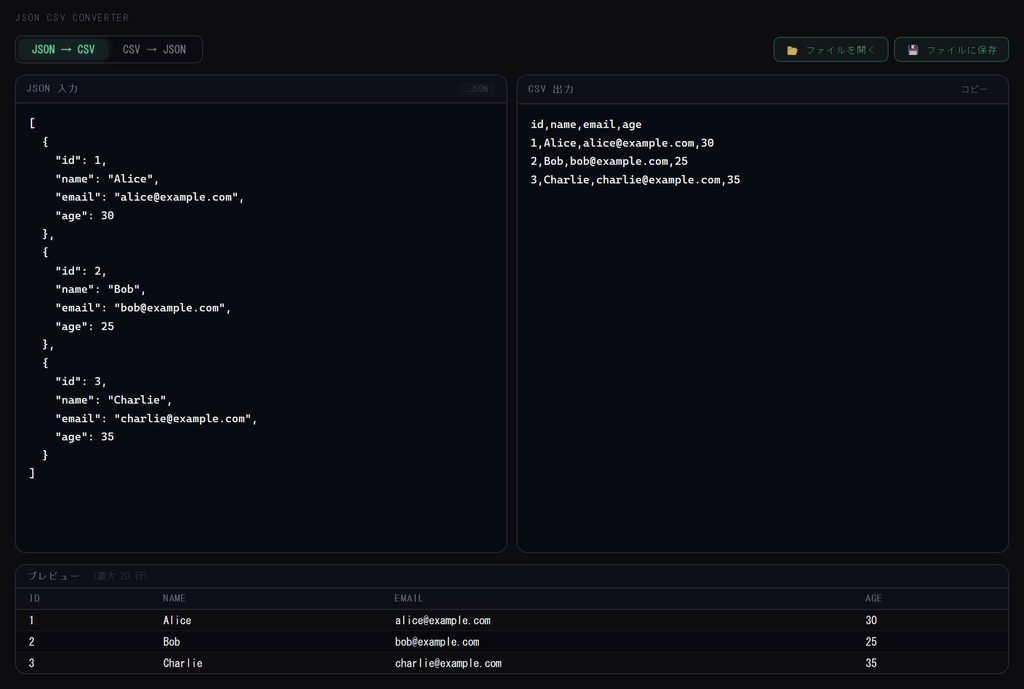
Task: Save output with ファイルに保存
Action: (952, 50)
